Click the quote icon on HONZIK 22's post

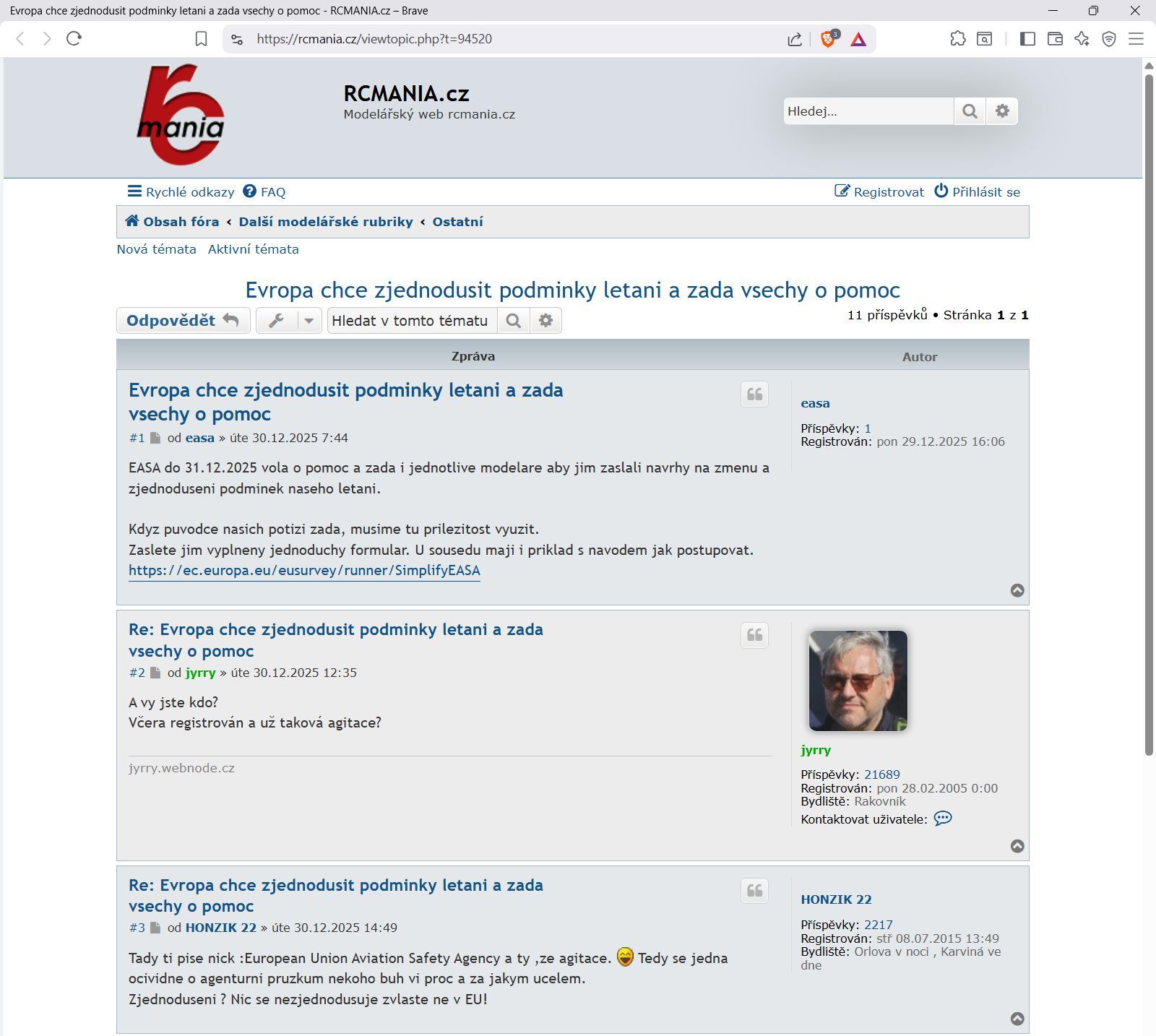[x=754, y=891]
